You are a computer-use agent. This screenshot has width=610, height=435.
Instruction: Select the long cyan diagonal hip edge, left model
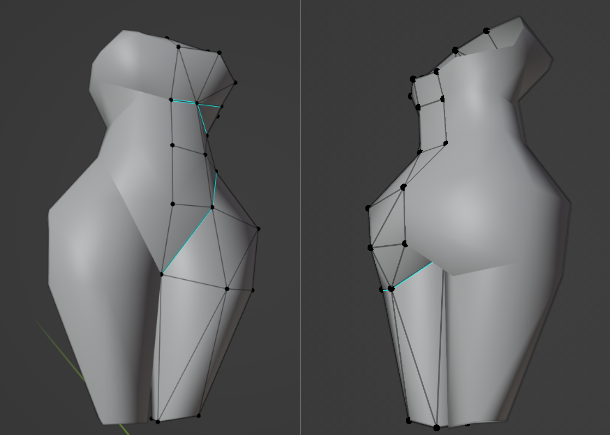pyautogui.click(x=187, y=240)
